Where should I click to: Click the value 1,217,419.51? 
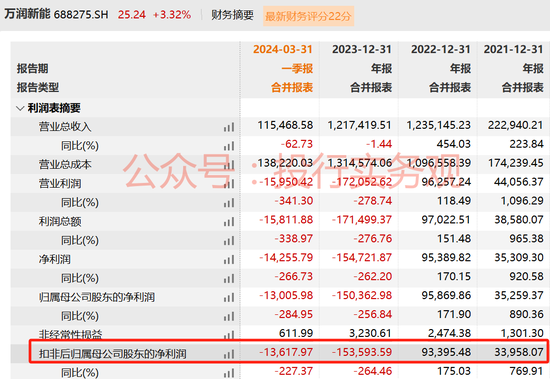tap(360, 125)
